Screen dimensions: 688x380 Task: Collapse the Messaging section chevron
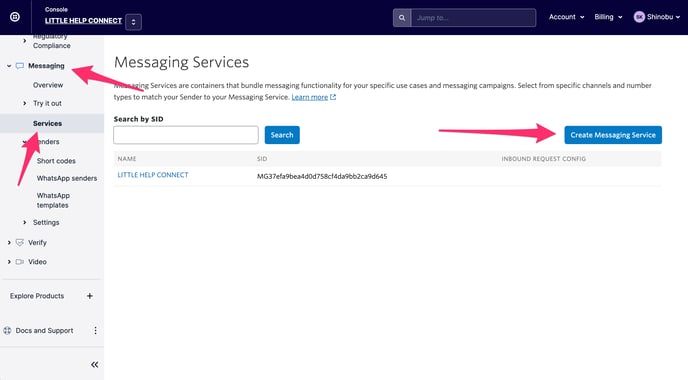point(9,66)
